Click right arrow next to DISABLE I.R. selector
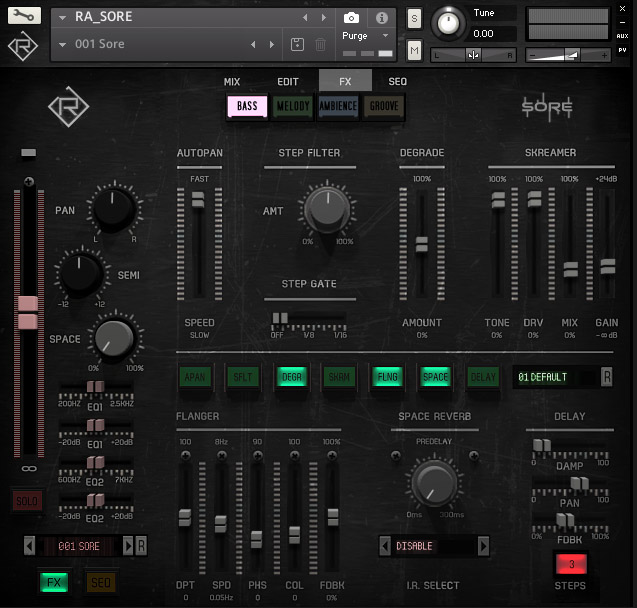Image resolution: width=637 pixels, height=608 pixels. click(x=483, y=546)
